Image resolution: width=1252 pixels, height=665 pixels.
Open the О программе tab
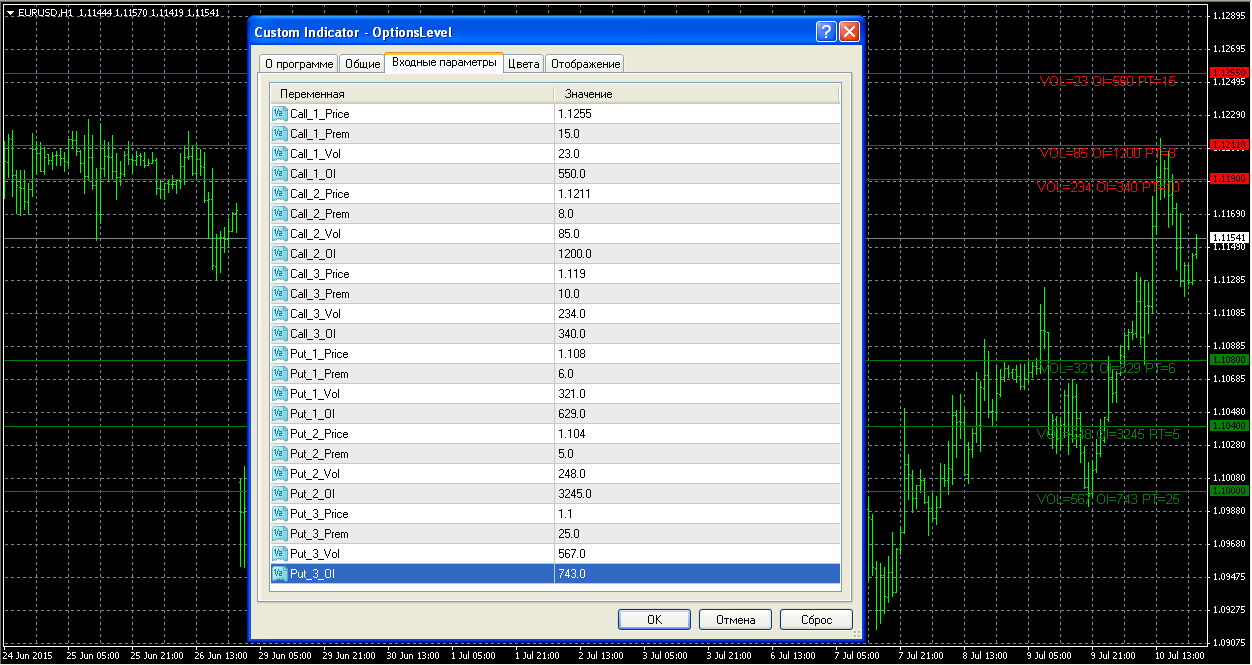[298, 64]
